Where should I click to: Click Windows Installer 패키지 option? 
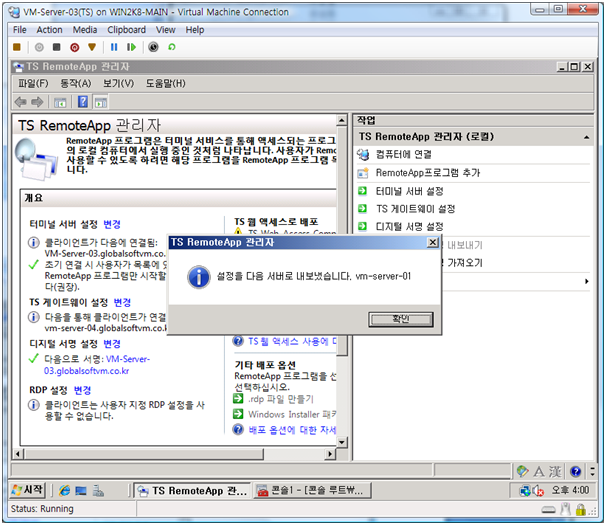click(x=292, y=414)
